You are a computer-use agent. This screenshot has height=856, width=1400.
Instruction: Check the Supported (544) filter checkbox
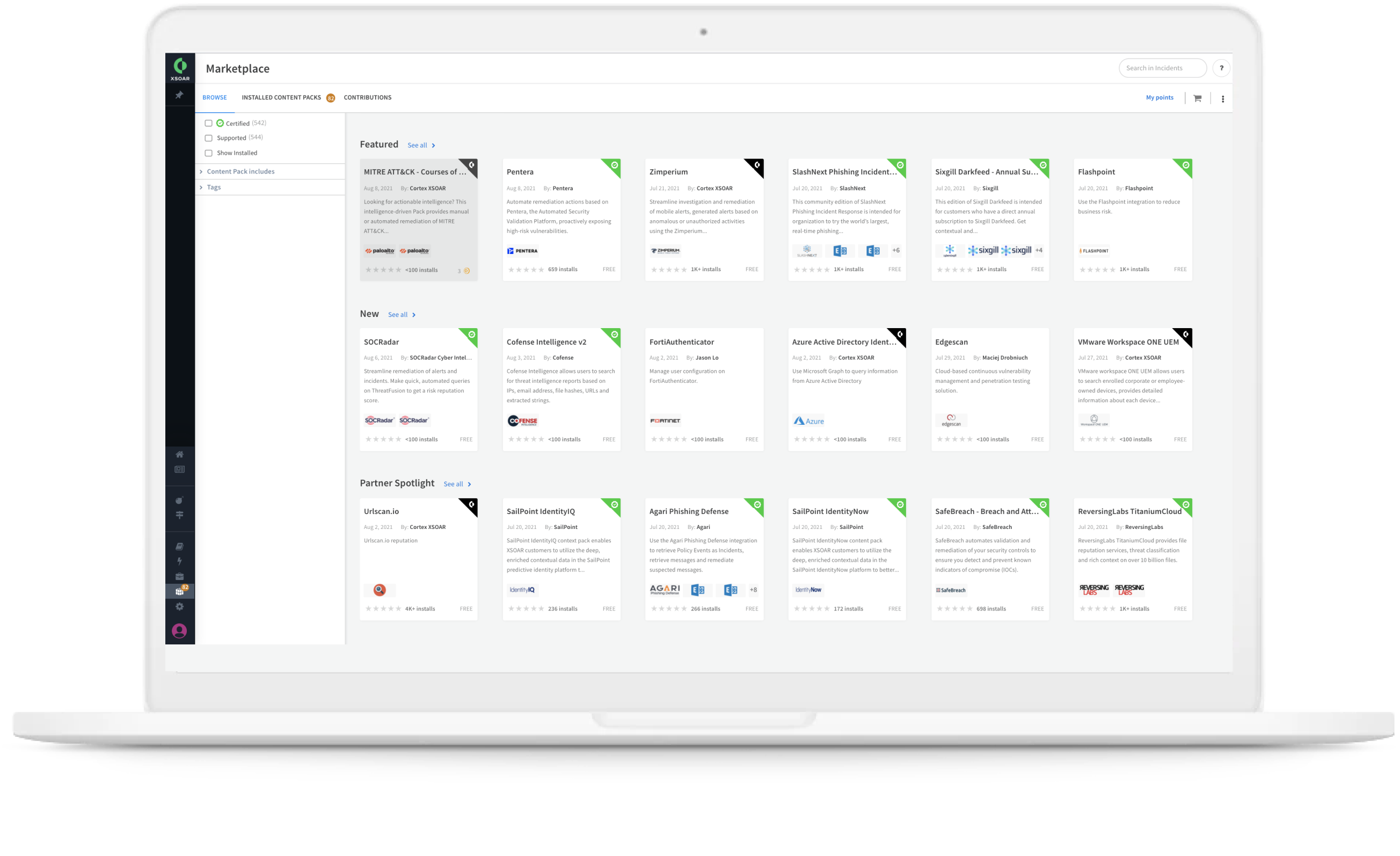tap(208, 137)
